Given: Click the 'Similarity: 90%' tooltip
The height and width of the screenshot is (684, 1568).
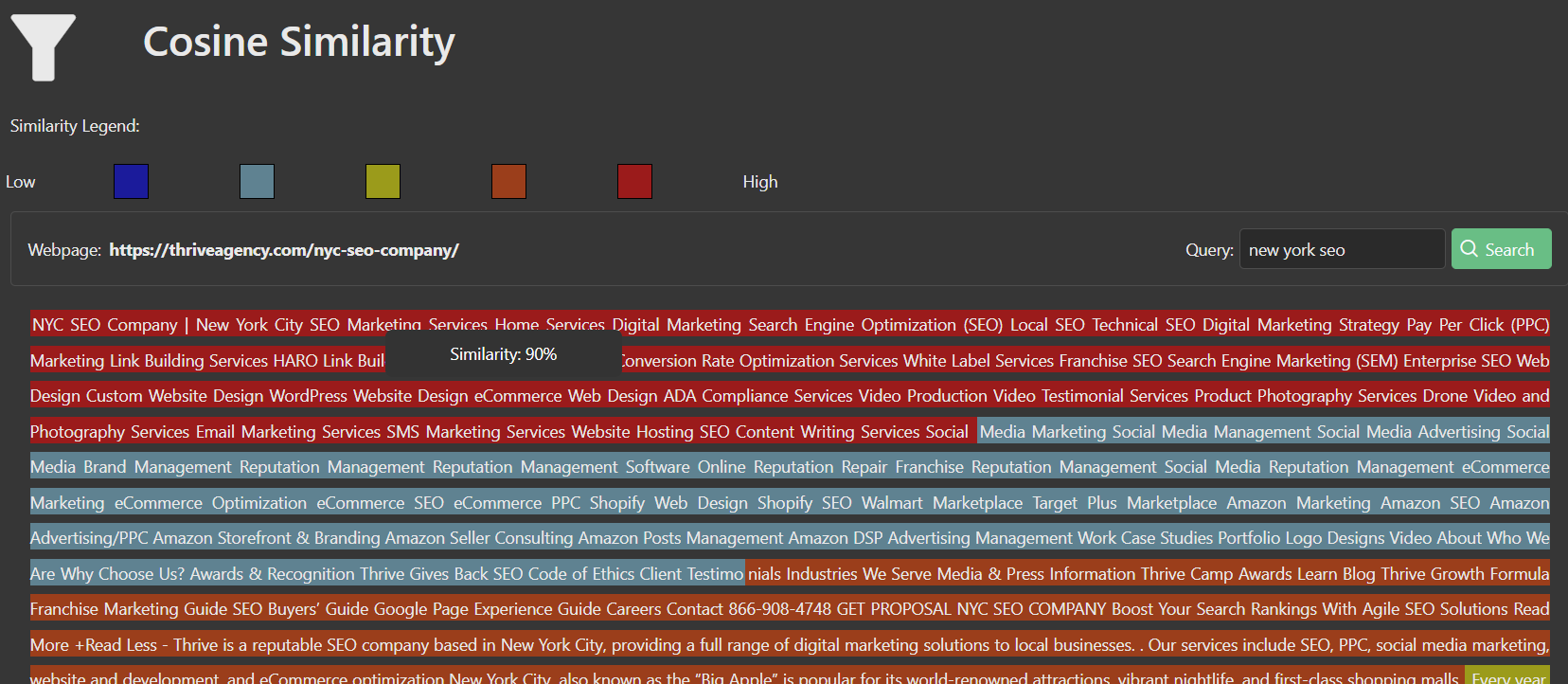Looking at the screenshot, I should [503, 354].
